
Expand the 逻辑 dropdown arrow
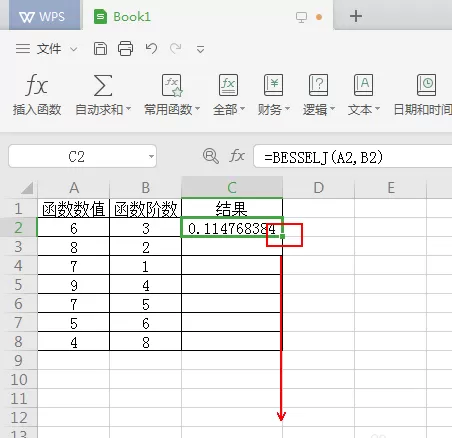click(x=332, y=109)
